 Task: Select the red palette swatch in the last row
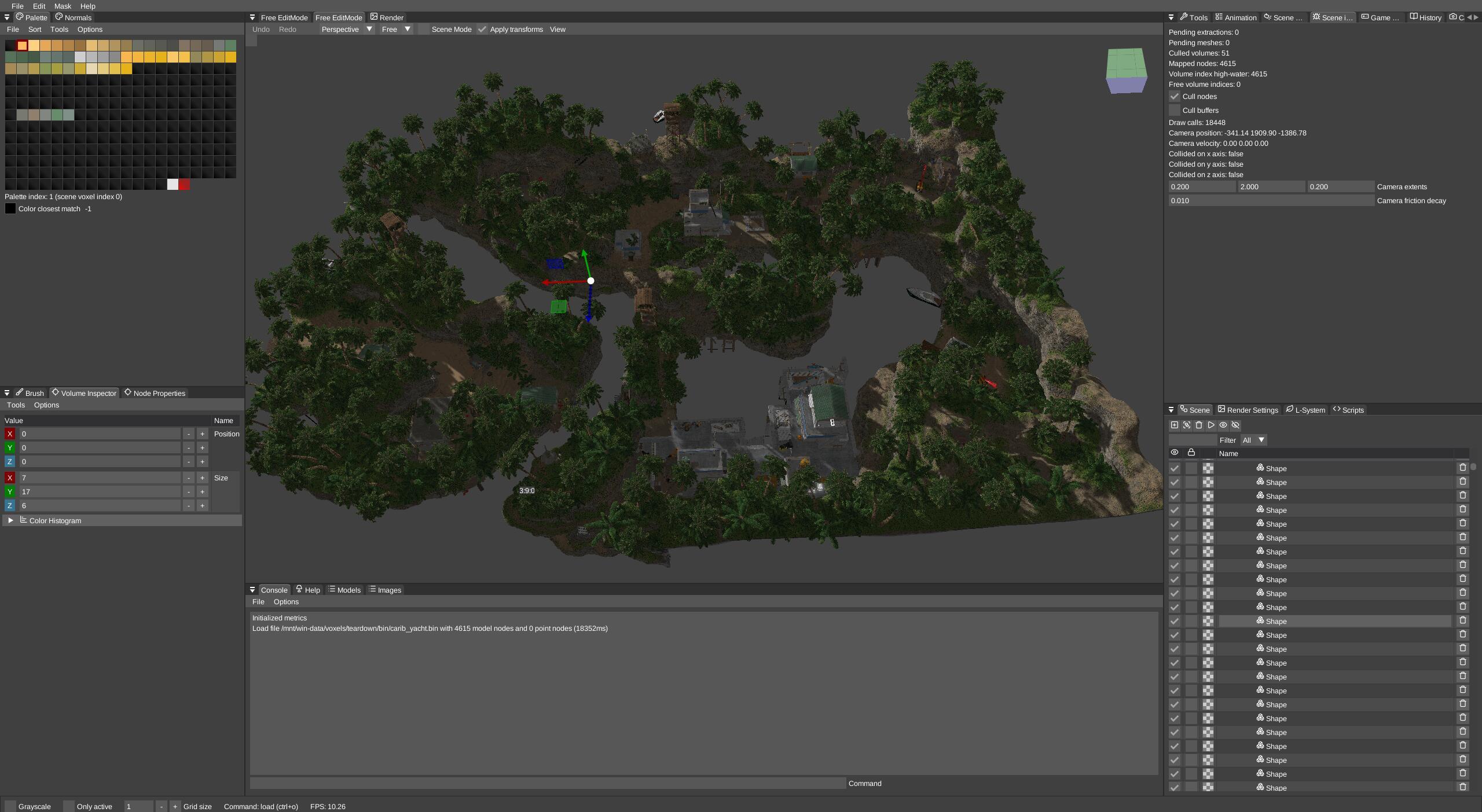[x=184, y=184]
